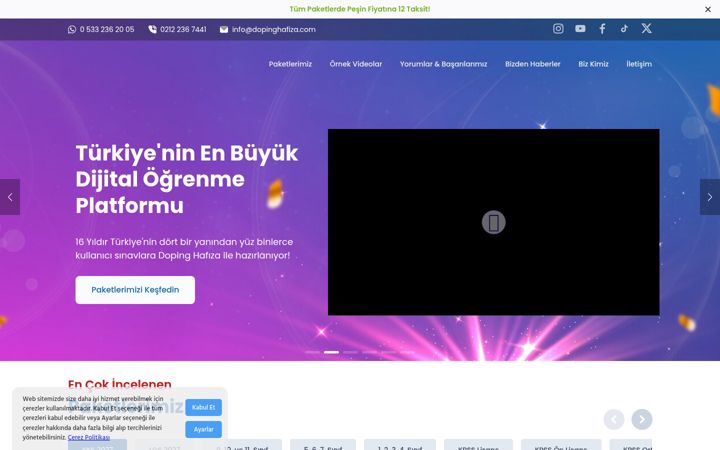Select the KPSS Lisans tab

[x=478, y=445]
